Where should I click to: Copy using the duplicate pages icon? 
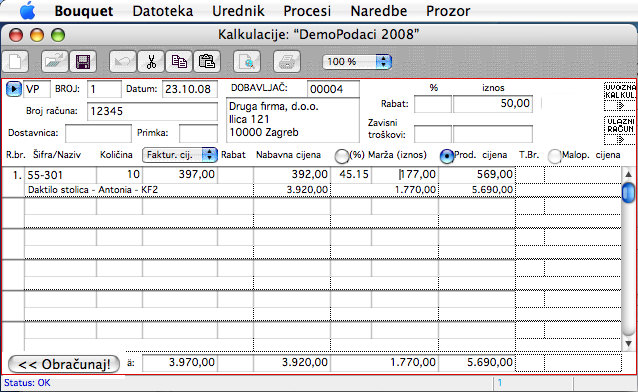179,62
